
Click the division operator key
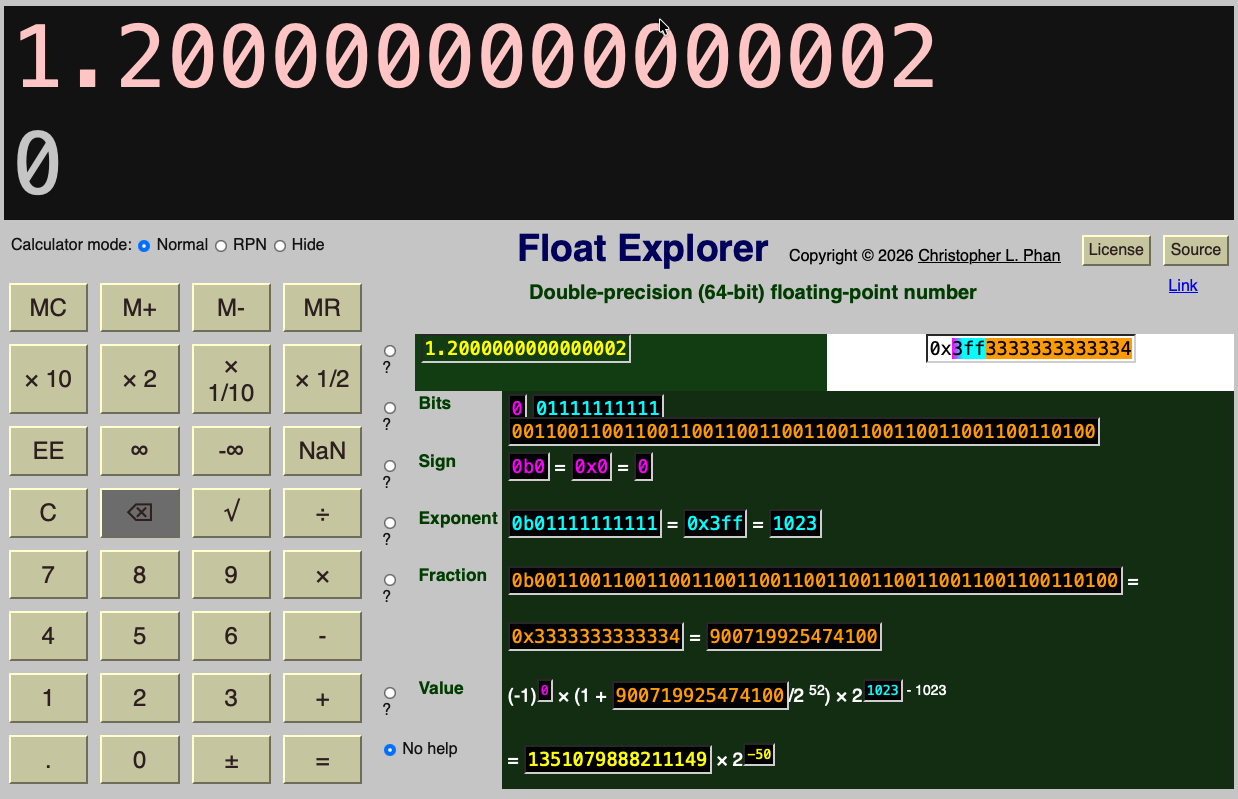click(322, 513)
